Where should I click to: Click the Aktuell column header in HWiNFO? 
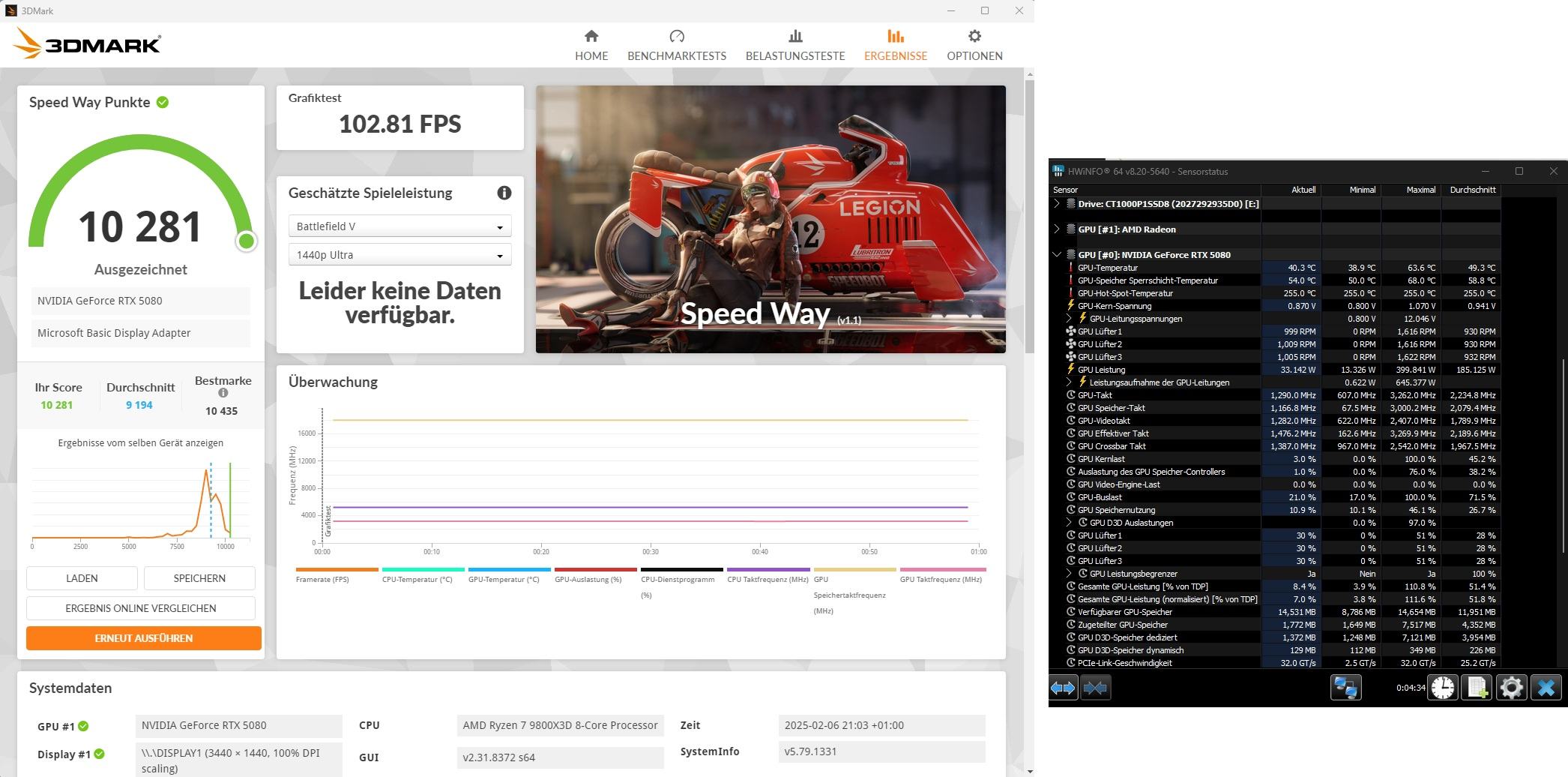(1291, 190)
